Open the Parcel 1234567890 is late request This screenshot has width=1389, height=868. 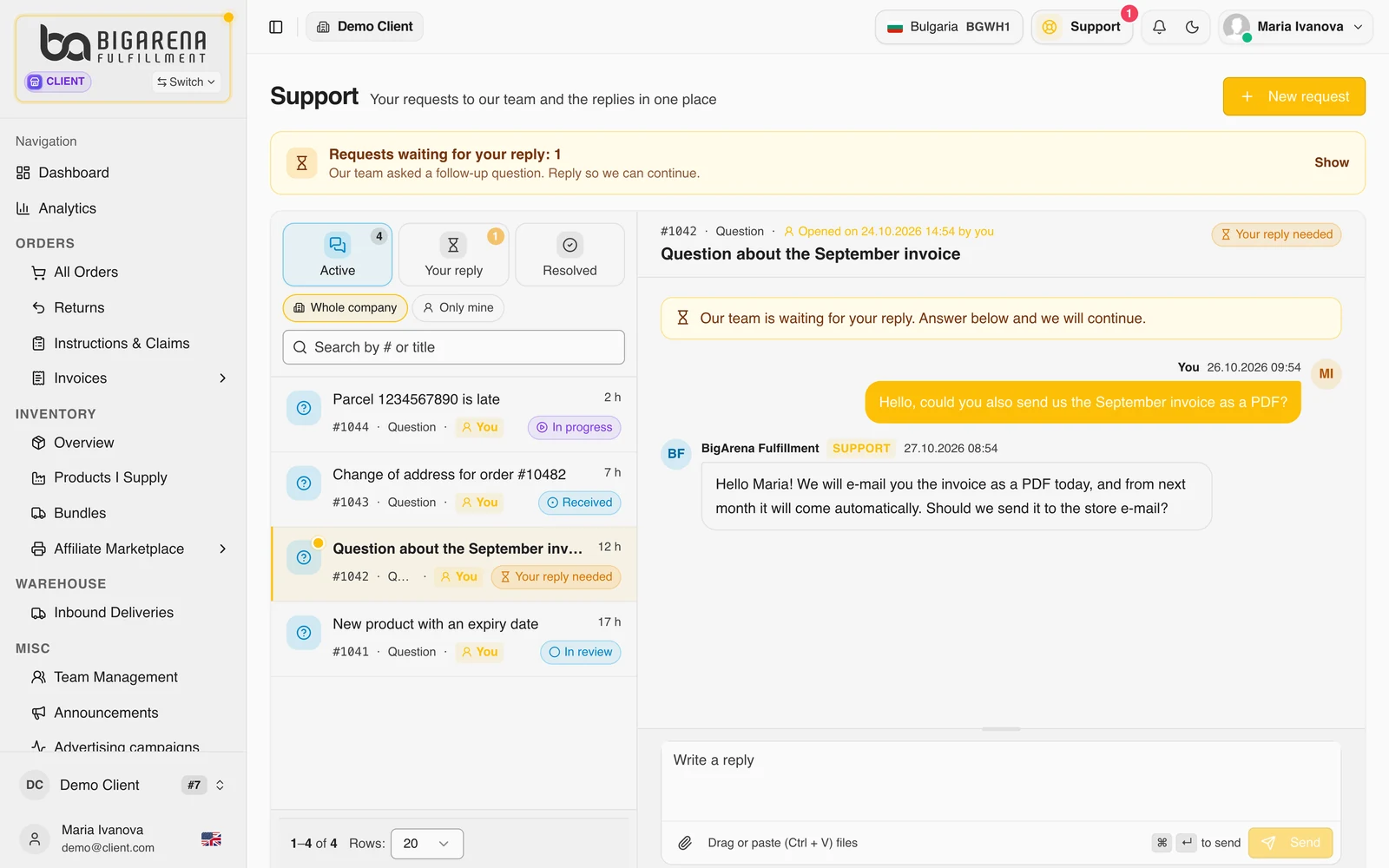[x=454, y=414]
